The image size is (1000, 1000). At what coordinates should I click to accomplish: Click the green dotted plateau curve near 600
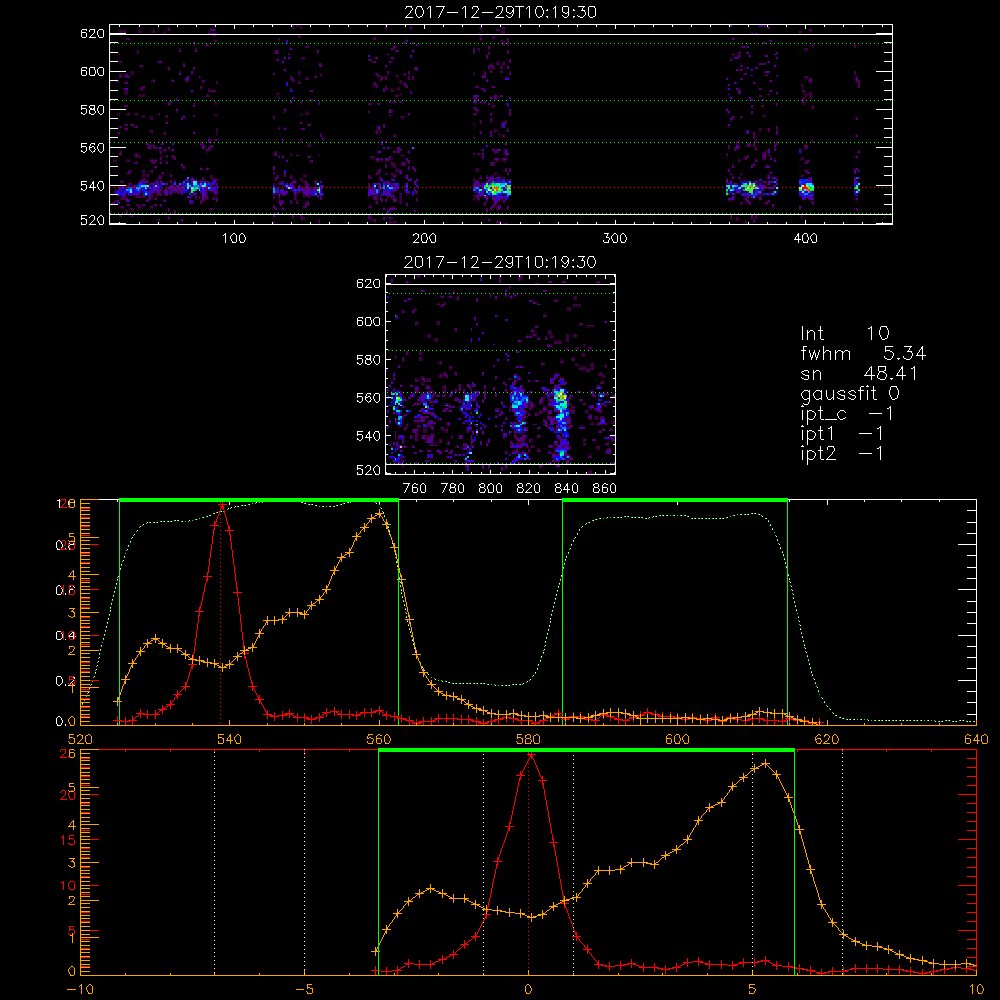[x=676, y=516]
